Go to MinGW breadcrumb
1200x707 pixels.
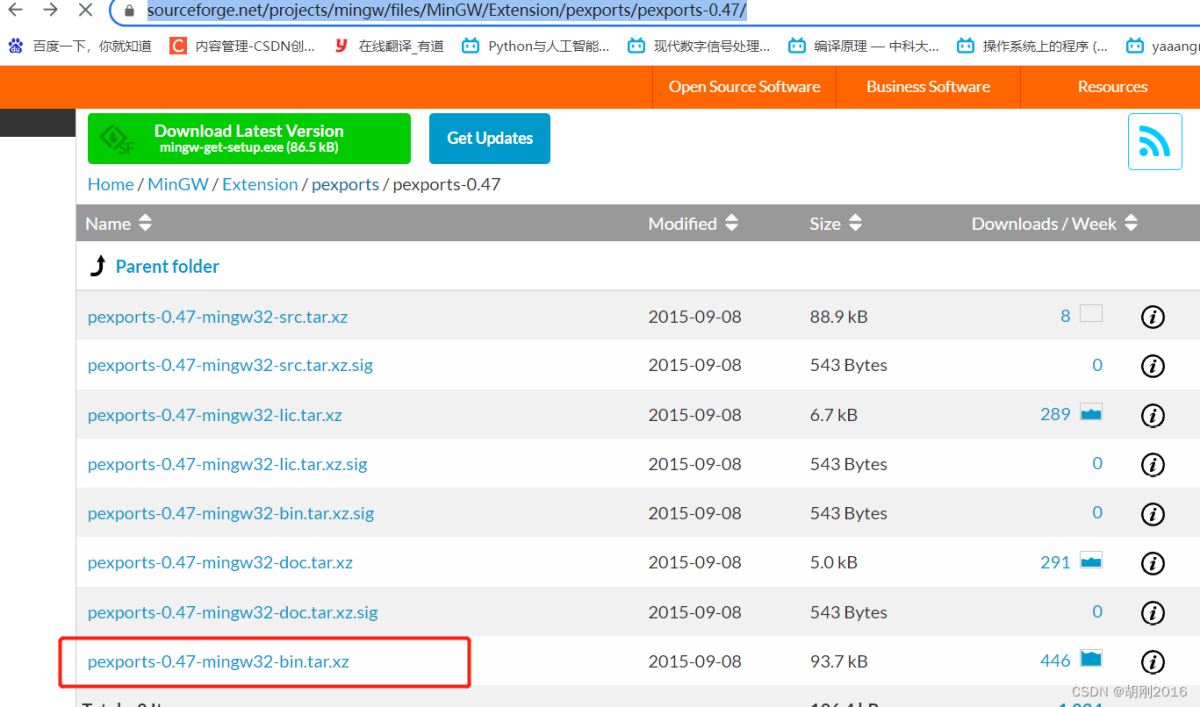point(178,184)
